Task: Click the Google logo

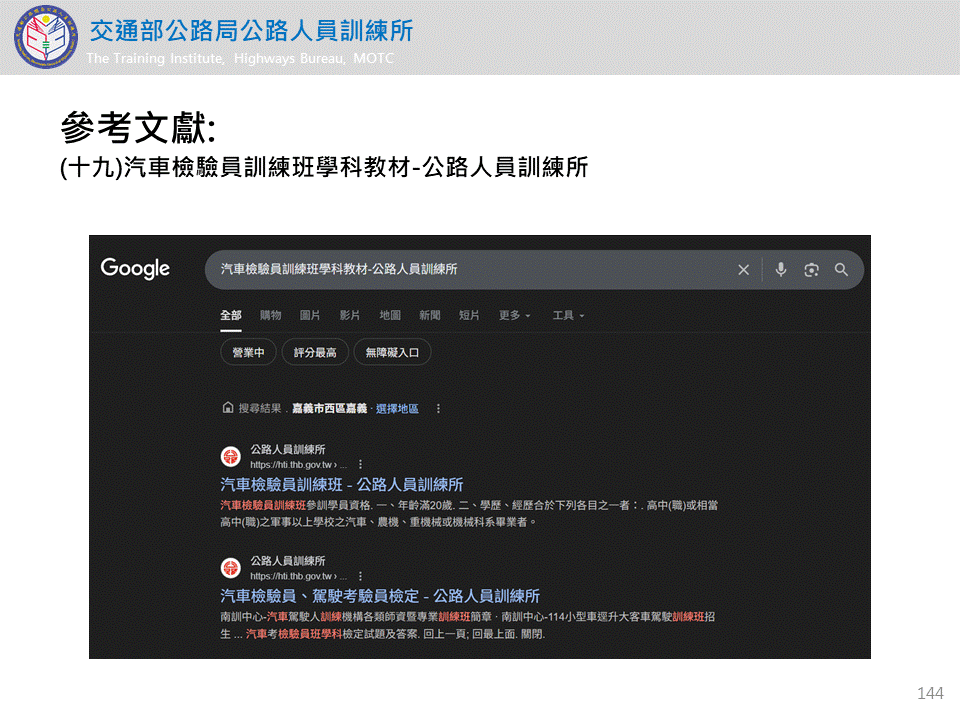Action: [135, 269]
